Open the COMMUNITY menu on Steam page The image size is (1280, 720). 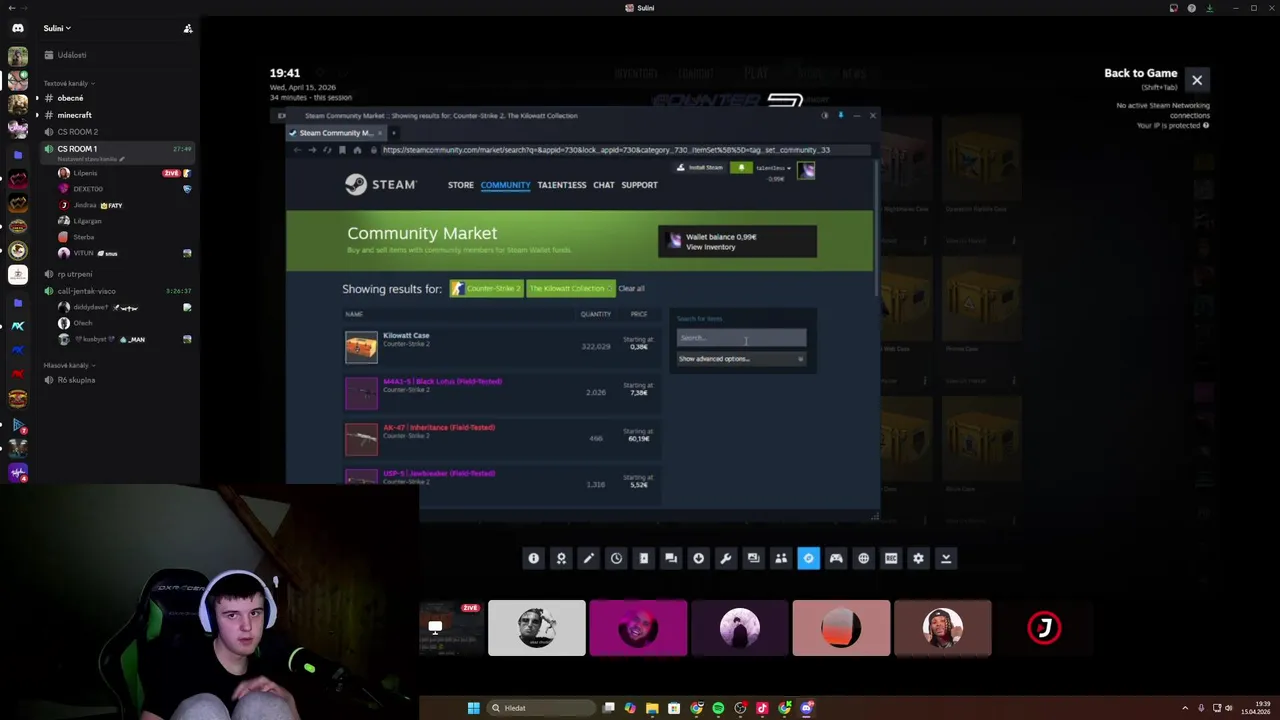(x=505, y=185)
